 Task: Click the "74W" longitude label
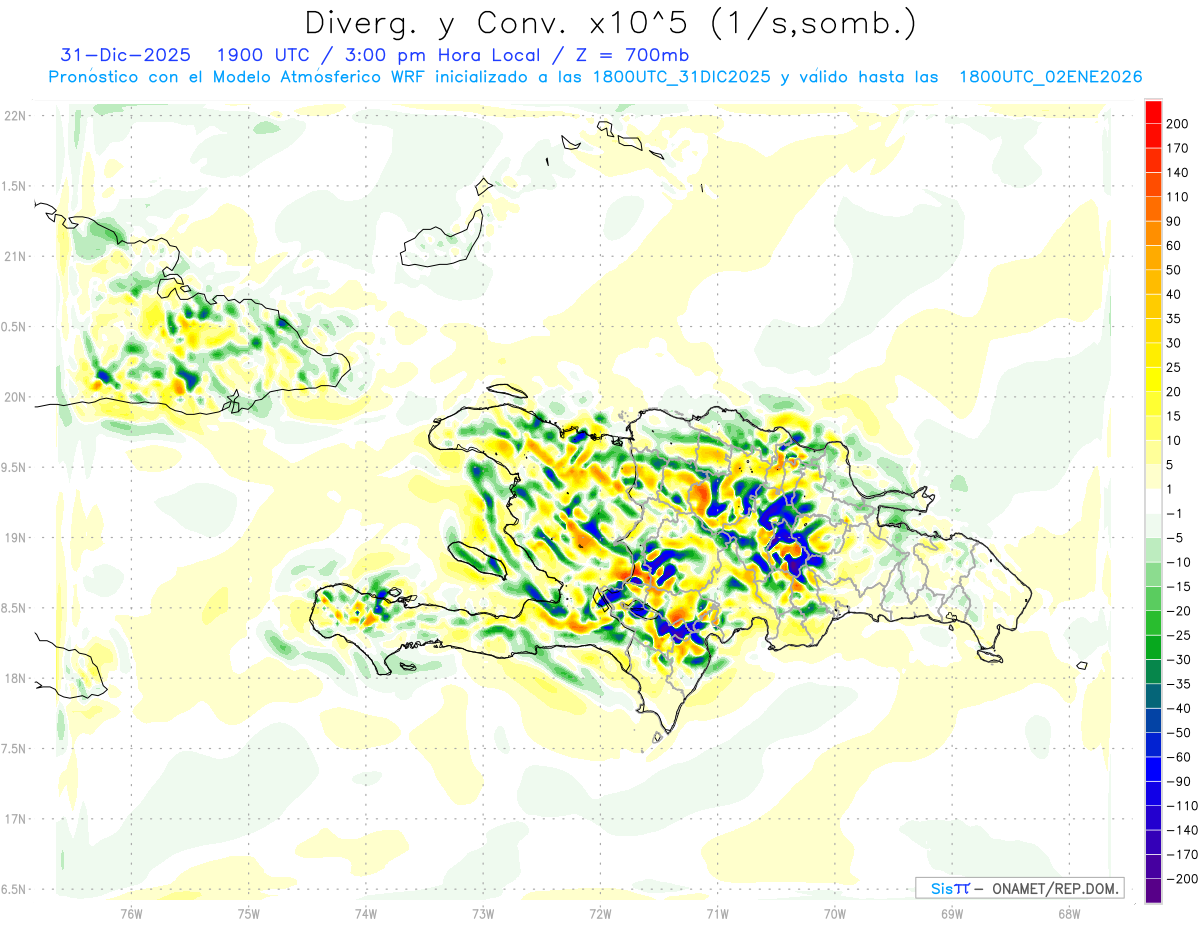(x=366, y=913)
